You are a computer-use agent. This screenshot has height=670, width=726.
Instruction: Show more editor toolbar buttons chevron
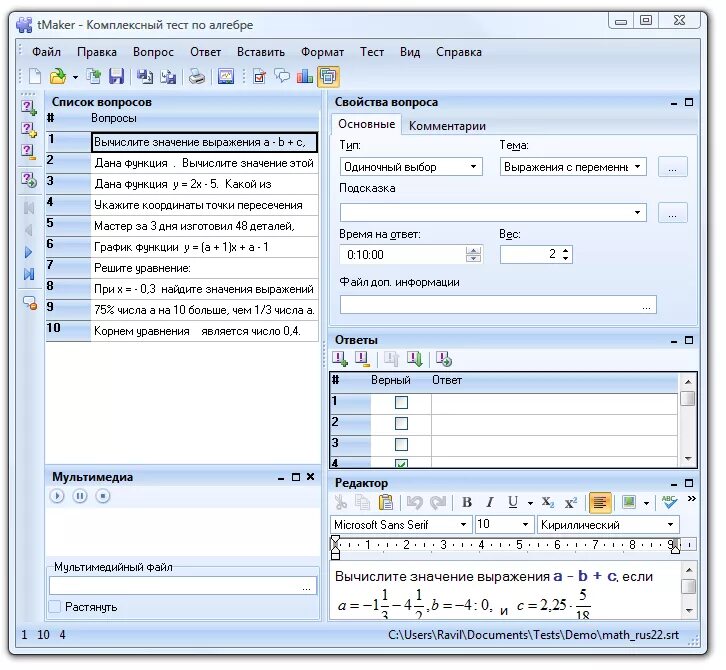(x=692, y=499)
